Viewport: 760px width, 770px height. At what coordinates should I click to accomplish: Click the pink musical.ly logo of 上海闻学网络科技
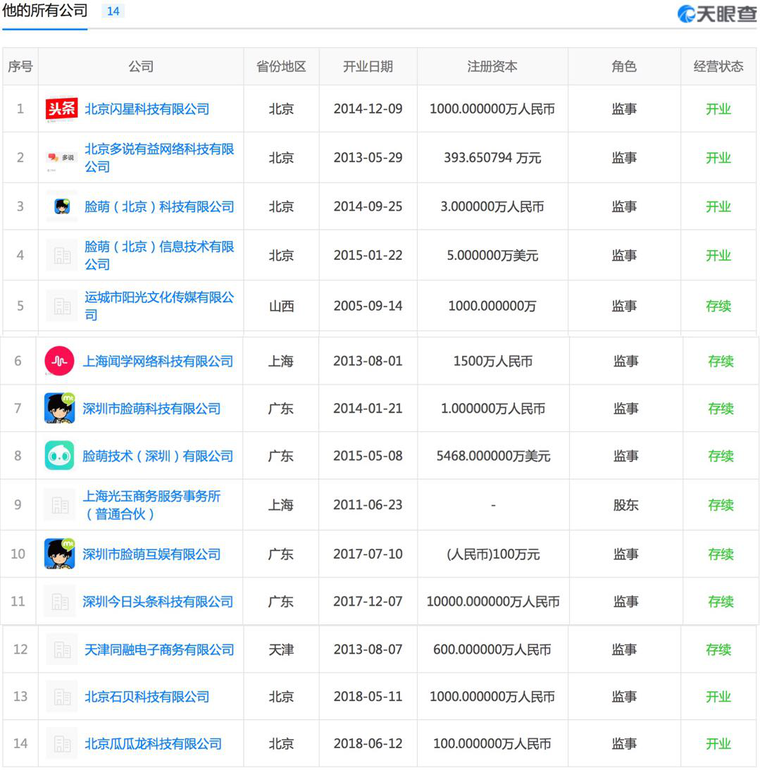pos(59,361)
